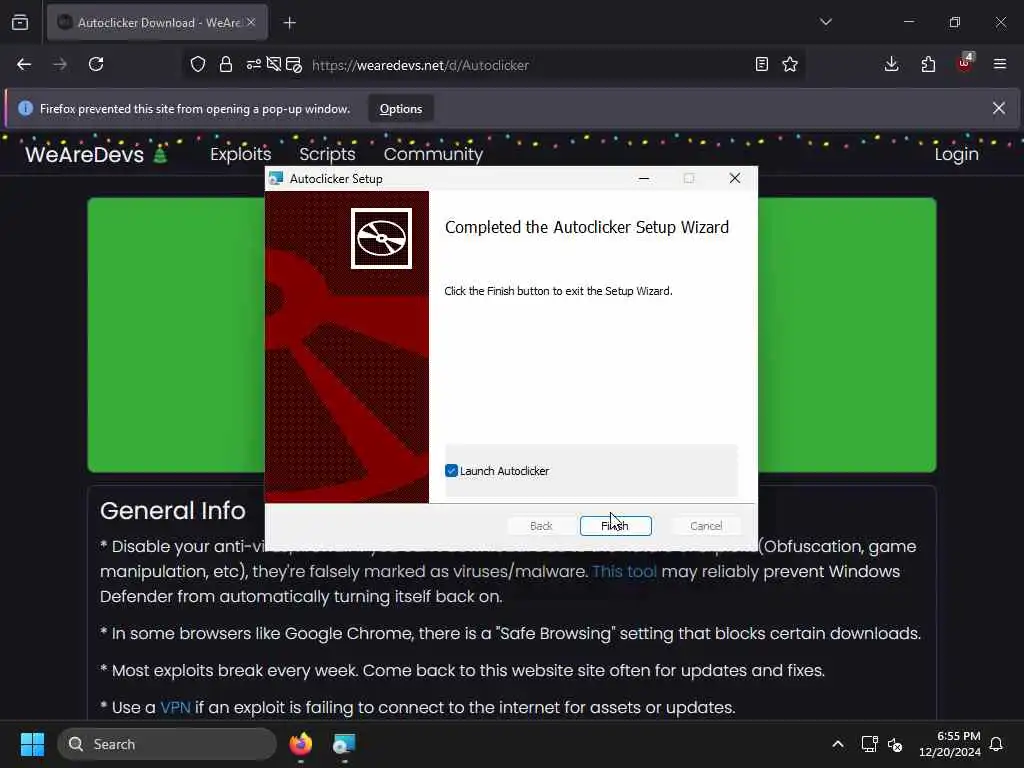
Task: Open the Firefox View icon
Action: coord(20,22)
